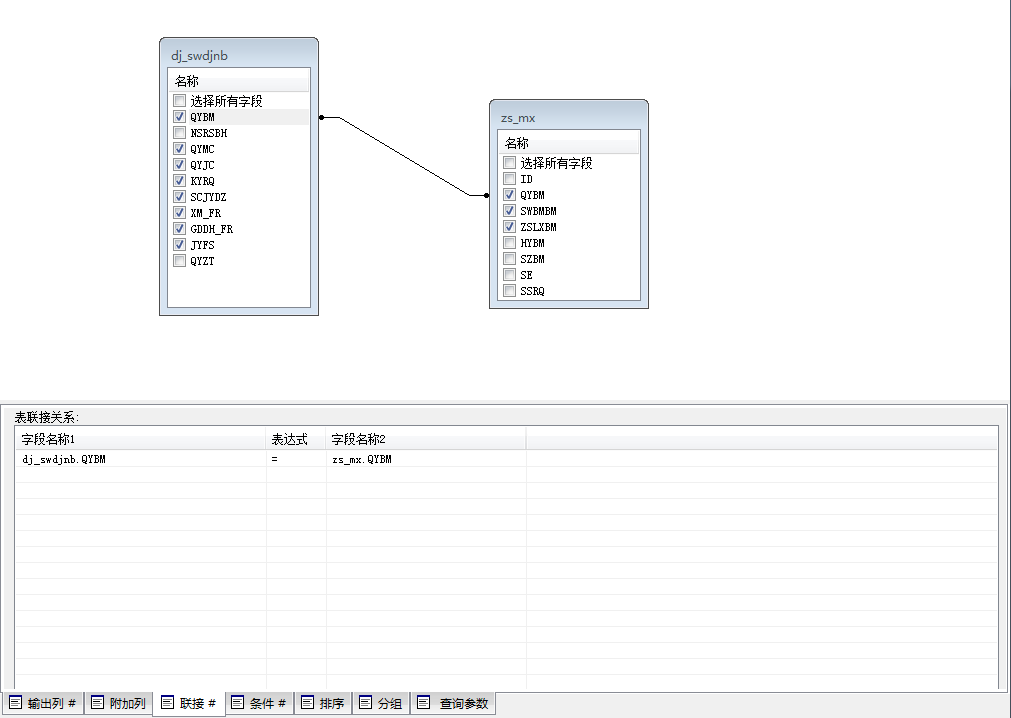Check 选择所有字段 in zs_mx table
The width and height of the screenshot is (1011, 718).
(x=510, y=163)
